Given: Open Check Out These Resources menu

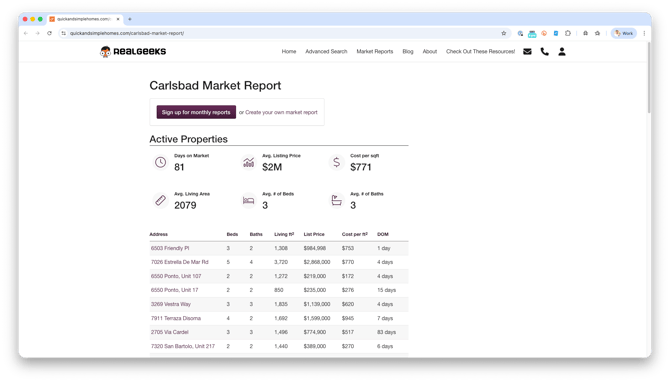Looking at the screenshot, I should click(481, 52).
